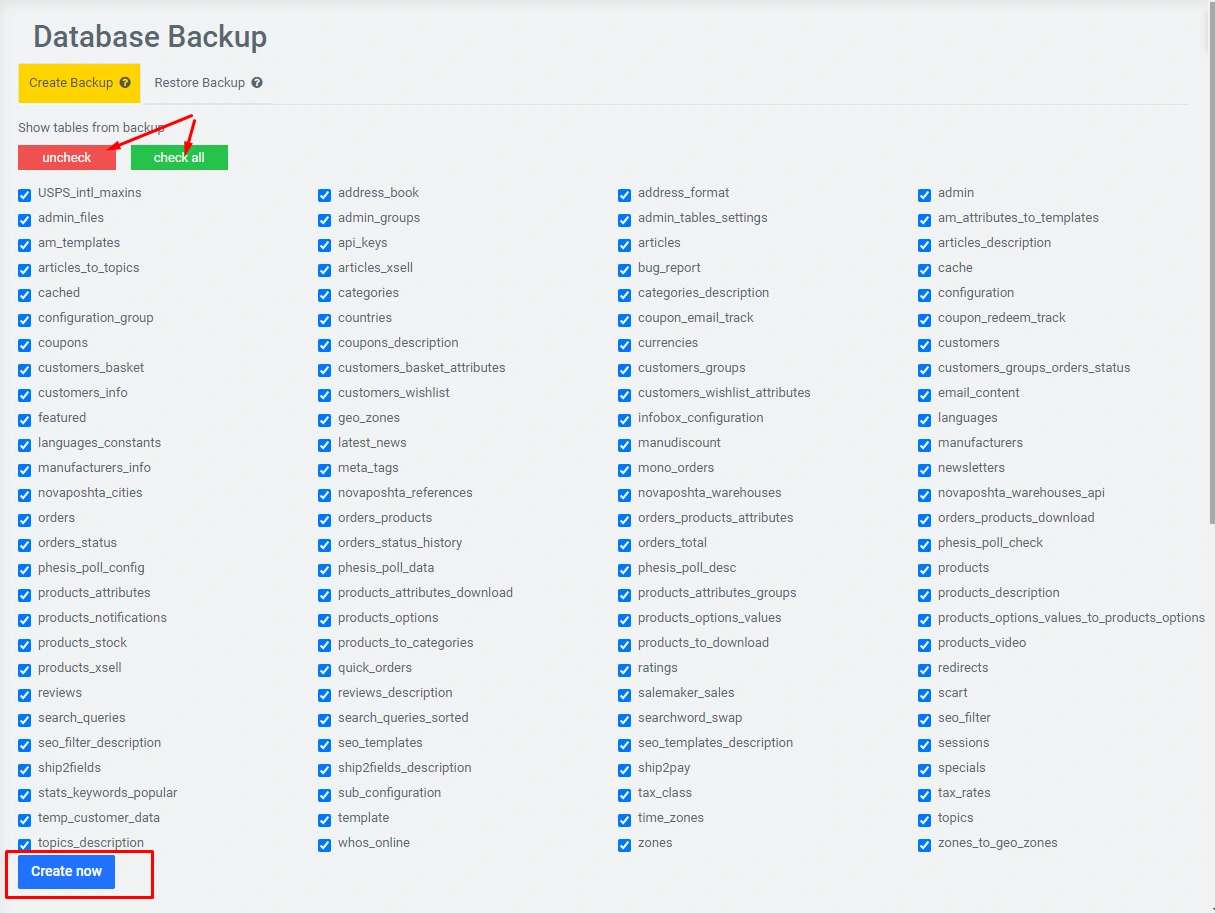
Task: Deselect the bug_report table checkbox
Action: (x=625, y=269)
